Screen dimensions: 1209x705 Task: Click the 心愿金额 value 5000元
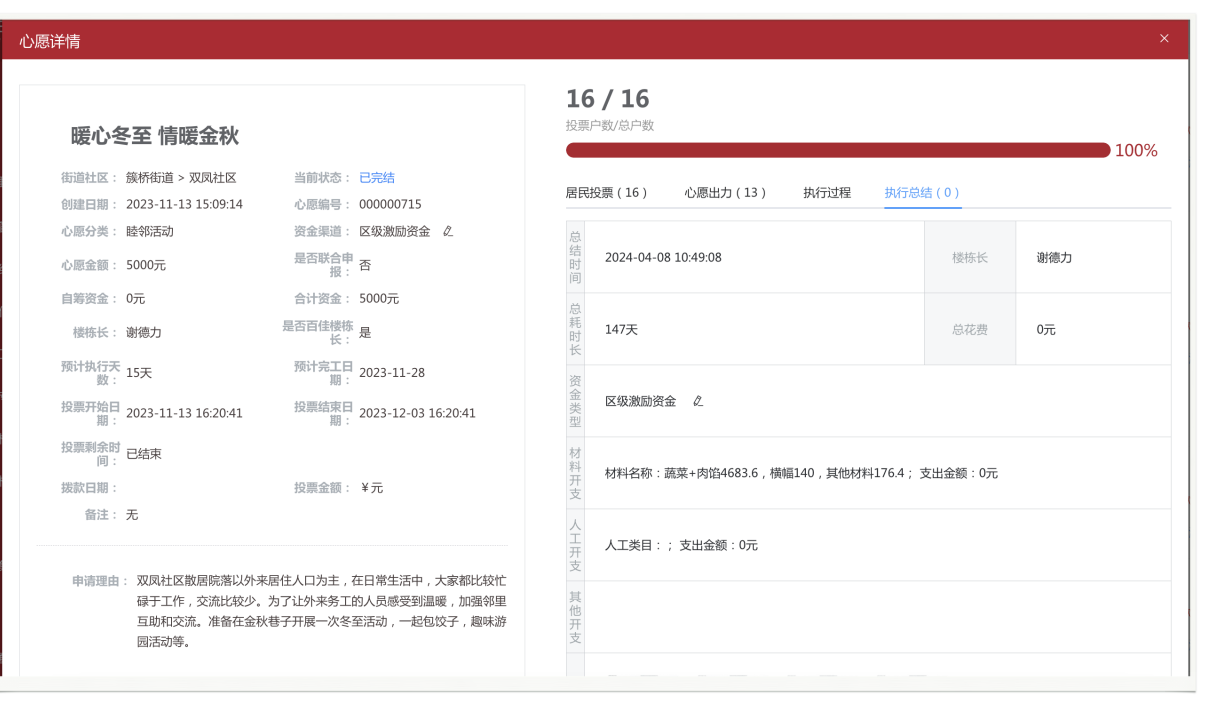(x=146, y=265)
